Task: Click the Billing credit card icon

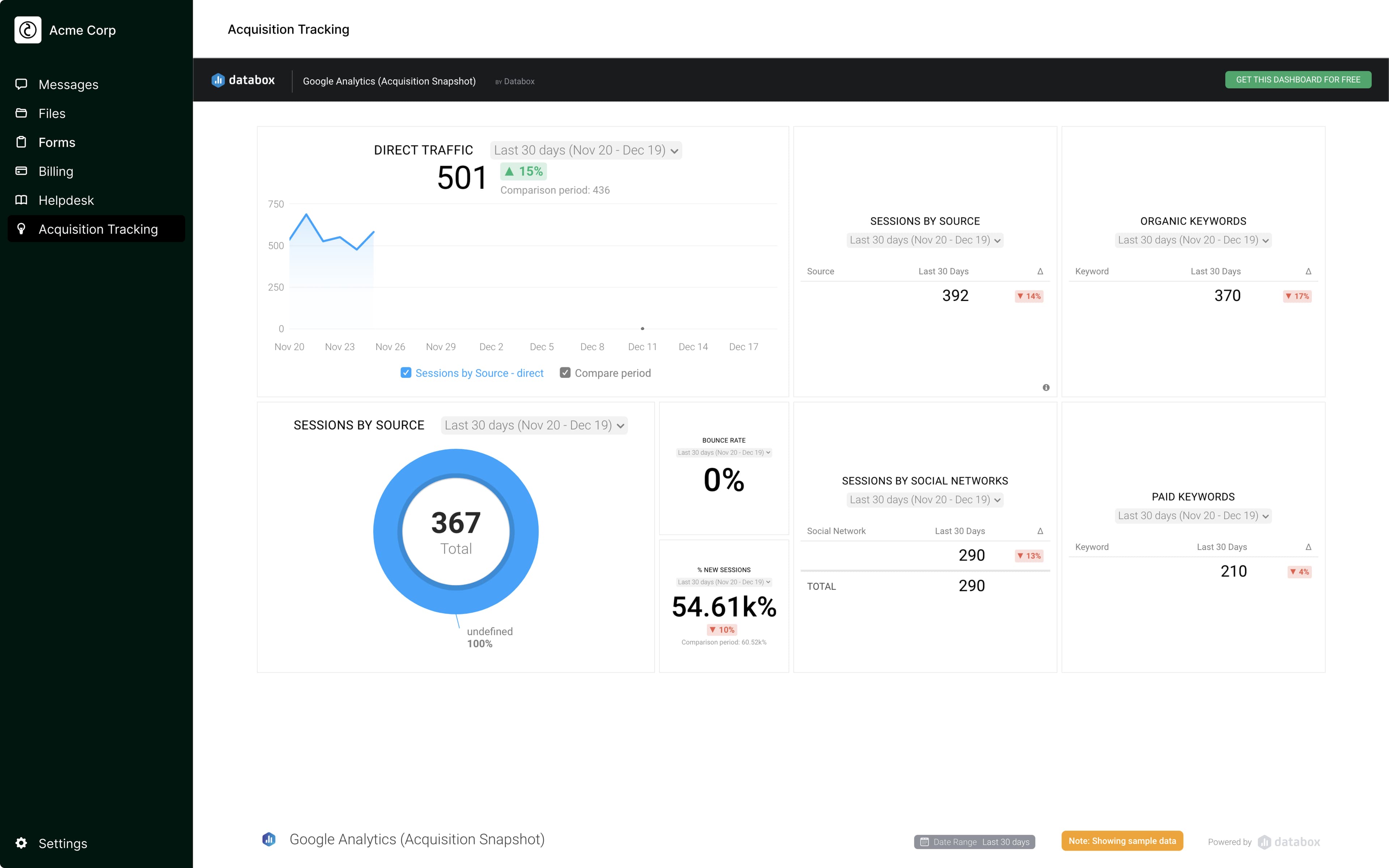Action: [x=21, y=171]
